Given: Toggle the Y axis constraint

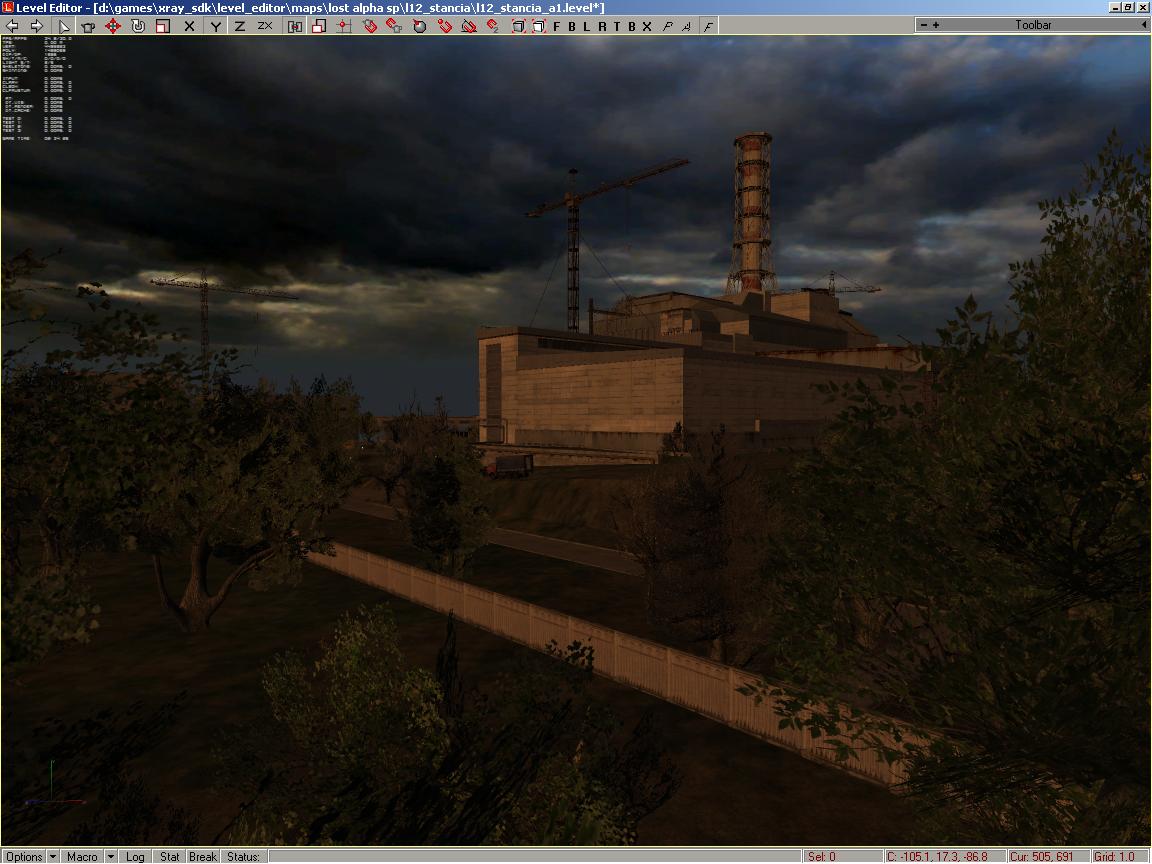Looking at the screenshot, I should click(215, 26).
